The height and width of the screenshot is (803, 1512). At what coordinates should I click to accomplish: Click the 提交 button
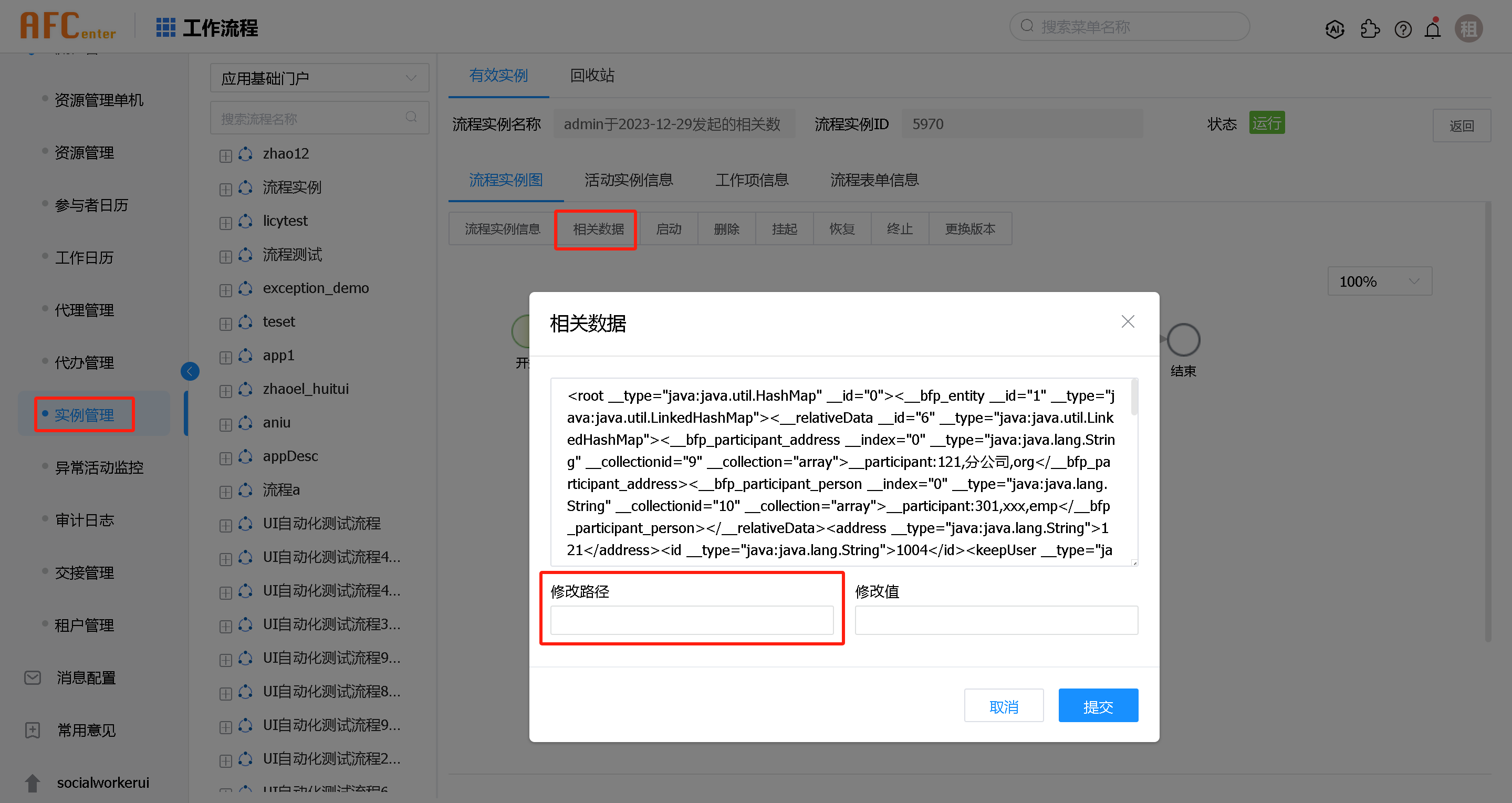pos(1098,706)
